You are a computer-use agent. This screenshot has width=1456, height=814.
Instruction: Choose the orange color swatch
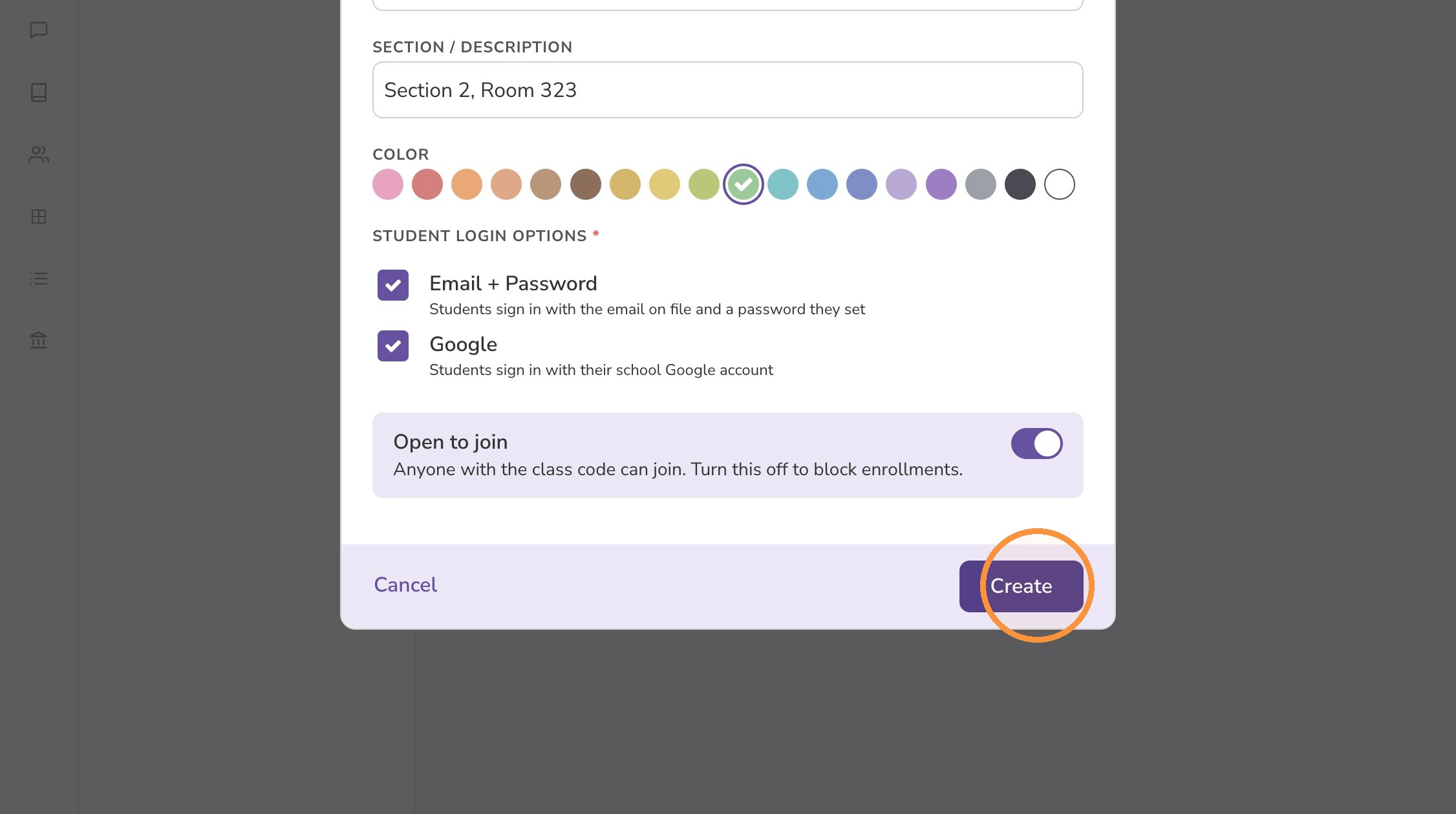(x=467, y=184)
